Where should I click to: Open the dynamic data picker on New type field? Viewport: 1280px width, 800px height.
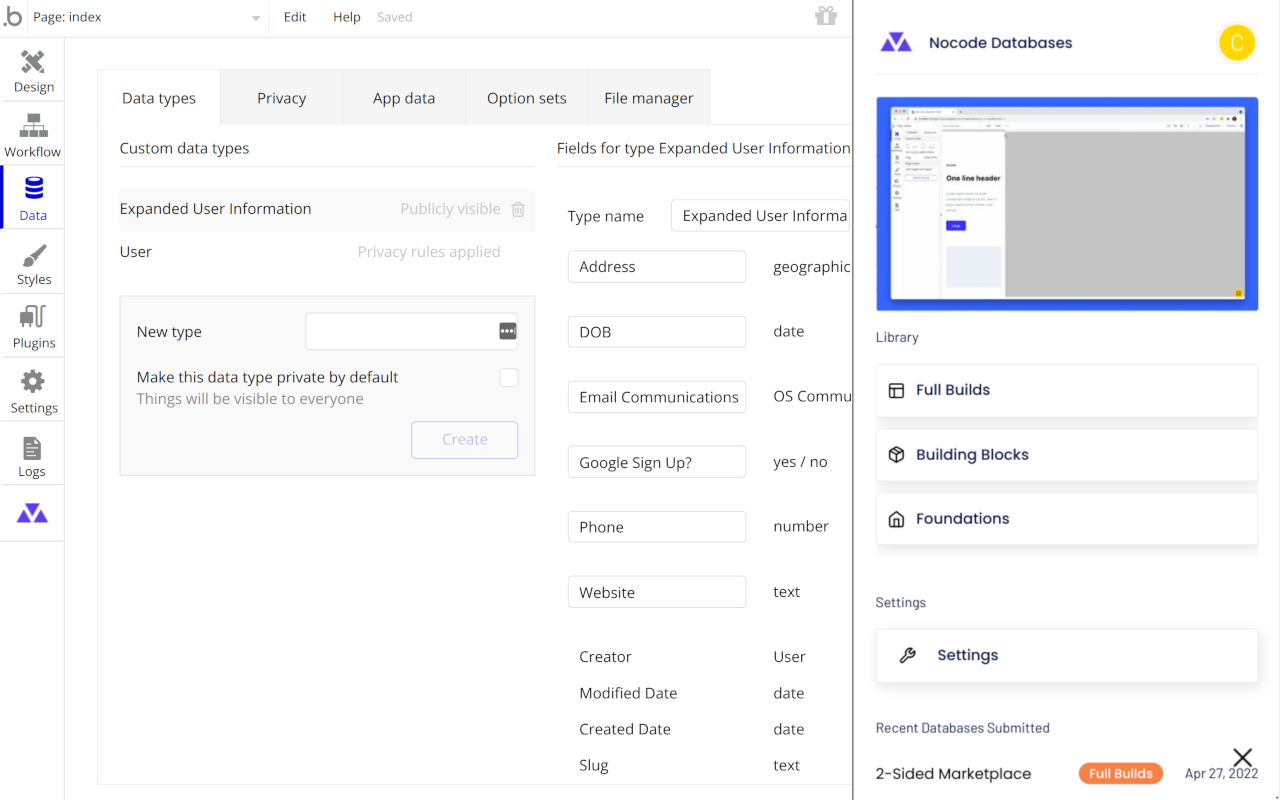[x=508, y=331]
